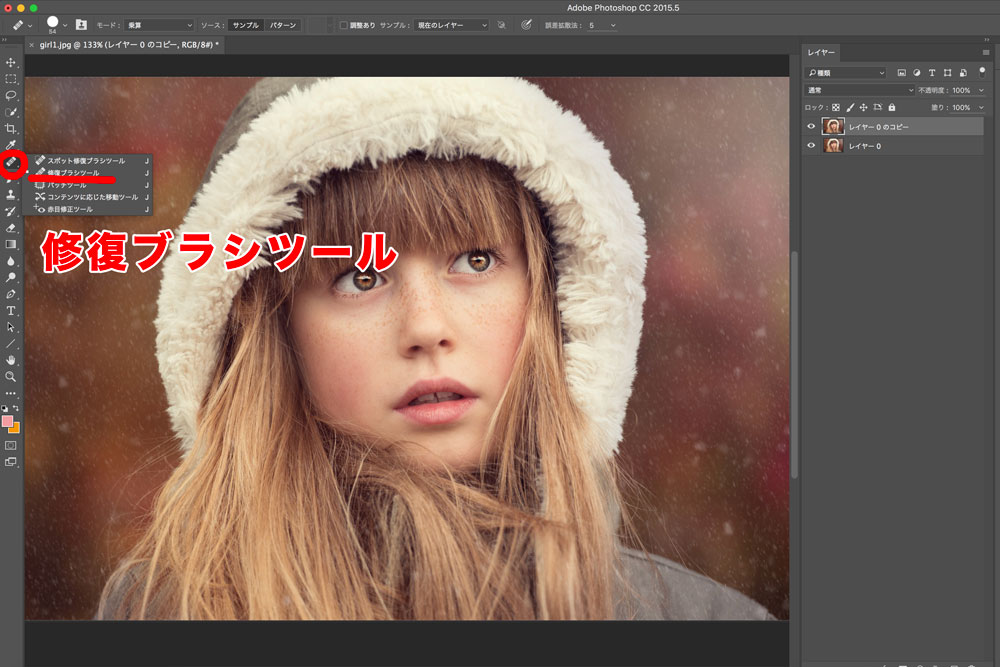Filter layers by pixel layers
The height and width of the screenshot is (667, 1000).
[x=901, y=73]
